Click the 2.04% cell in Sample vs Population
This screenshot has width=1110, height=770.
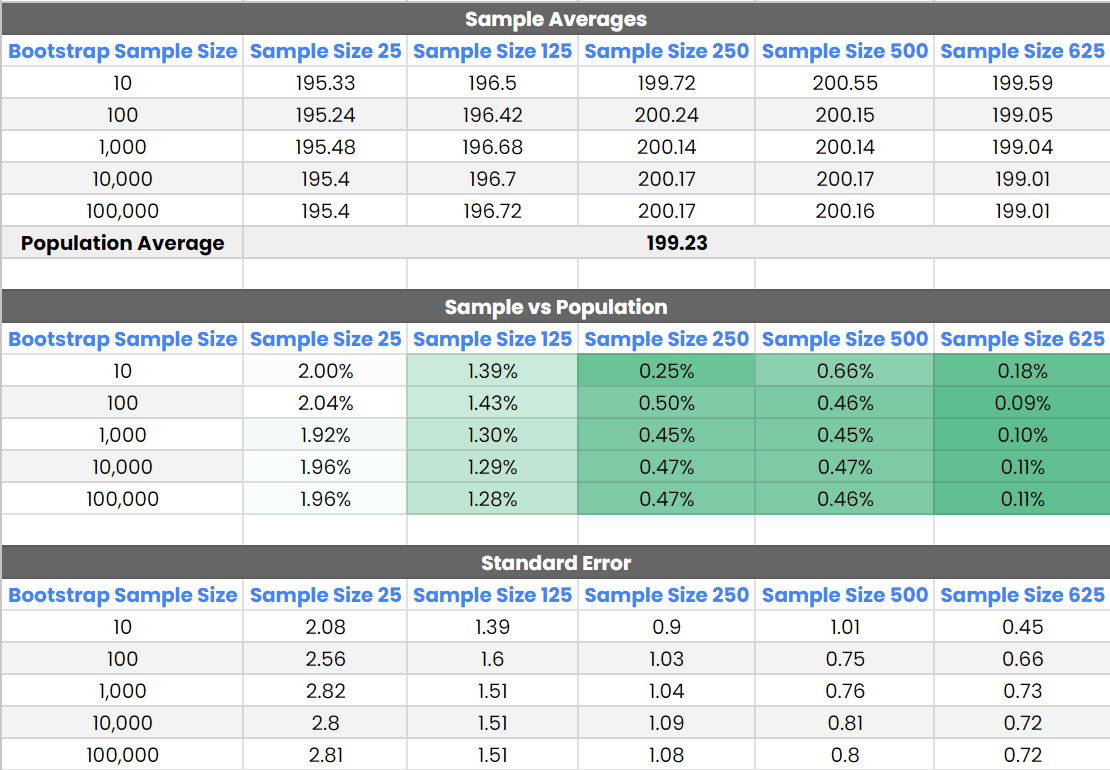325,403
